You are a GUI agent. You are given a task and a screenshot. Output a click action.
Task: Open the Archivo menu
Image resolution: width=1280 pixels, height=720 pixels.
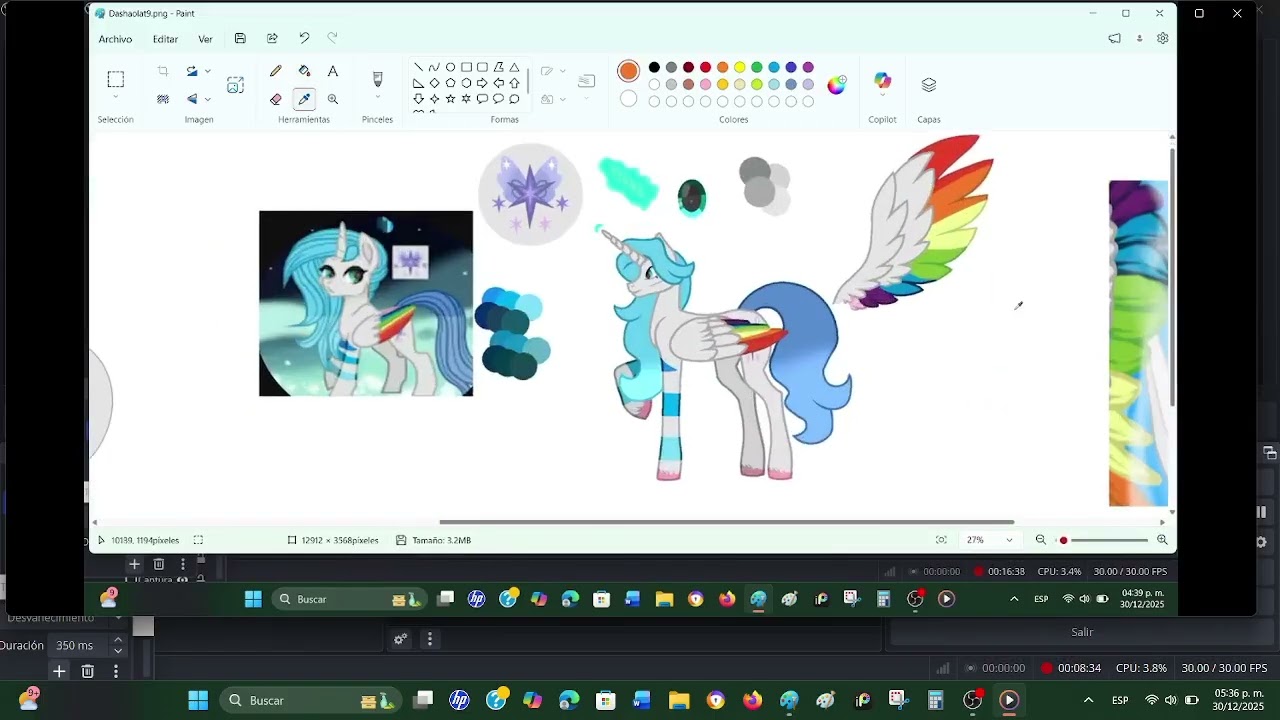tap(115, 39)
